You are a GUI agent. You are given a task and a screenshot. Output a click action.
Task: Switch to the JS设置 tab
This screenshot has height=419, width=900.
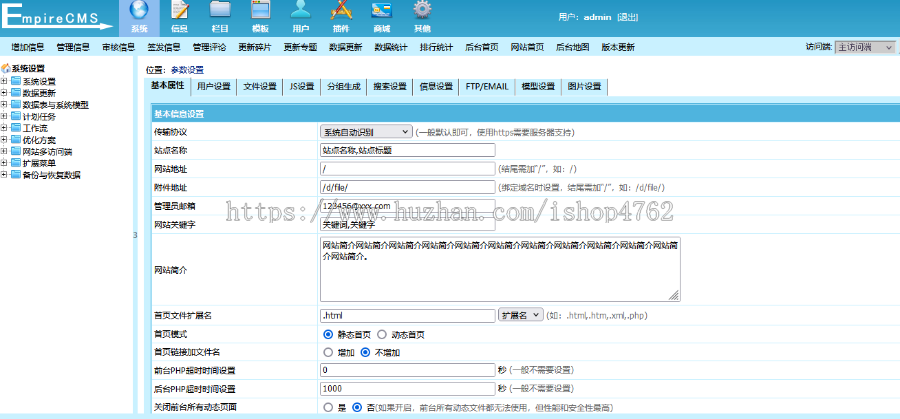tap(302, 87)
